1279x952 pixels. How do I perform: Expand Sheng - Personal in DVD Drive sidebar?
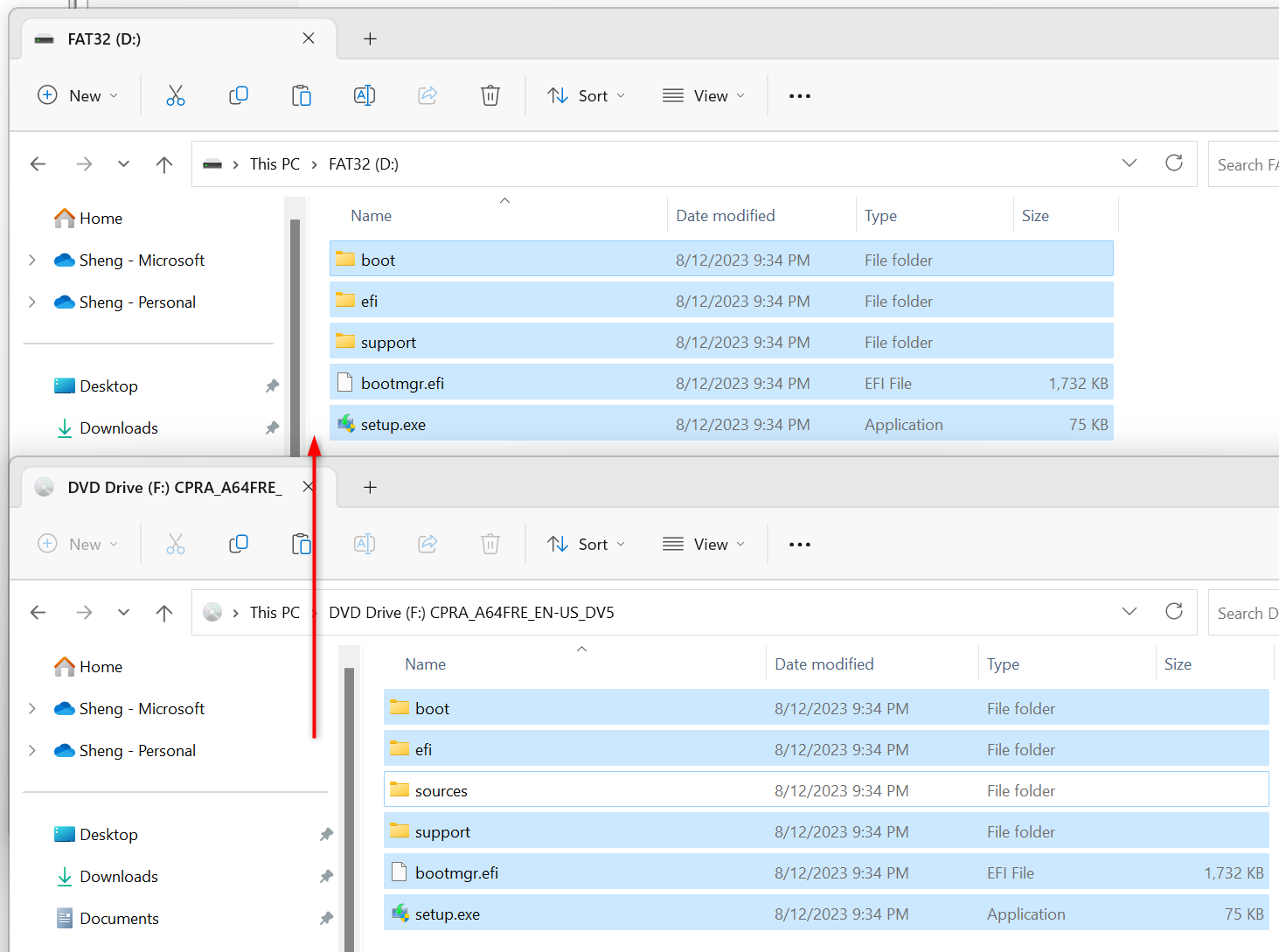click(x=32, y=751)
